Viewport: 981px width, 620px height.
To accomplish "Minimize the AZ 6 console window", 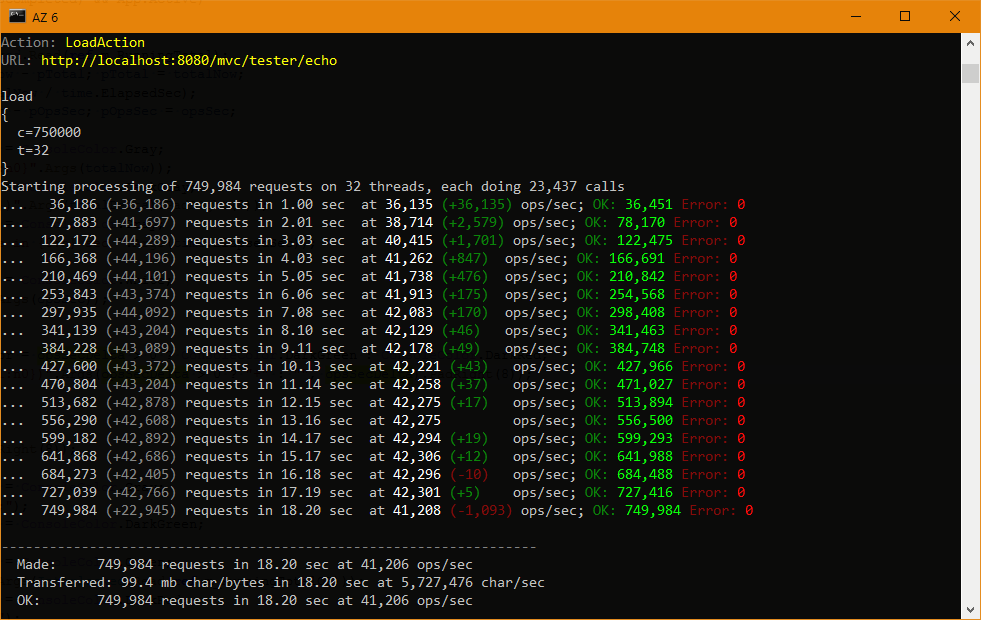I will 856,16.
